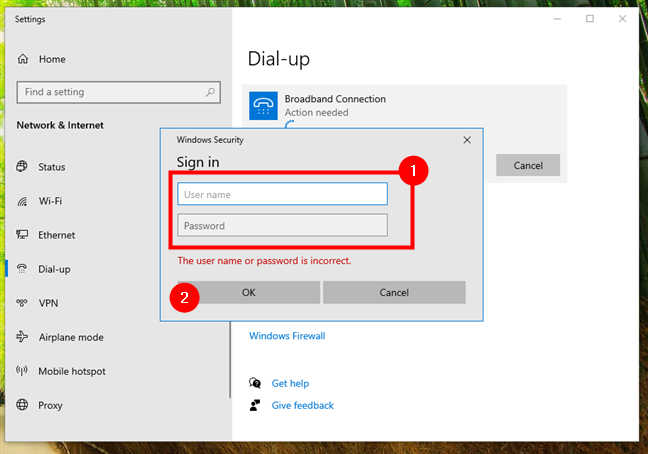648x454 pixels.
Task: Click the Give feedback link
Action: [x=303, y=405]
